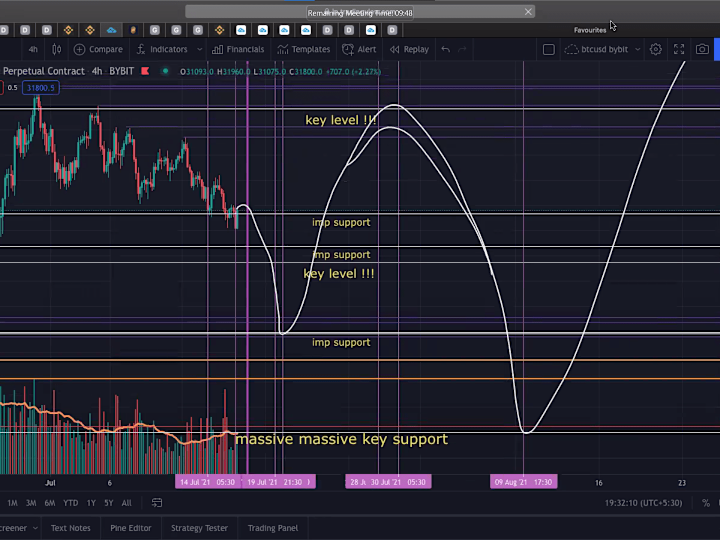Set date range to 1Y
Screen dimensions: 720x540
[91, 503]
